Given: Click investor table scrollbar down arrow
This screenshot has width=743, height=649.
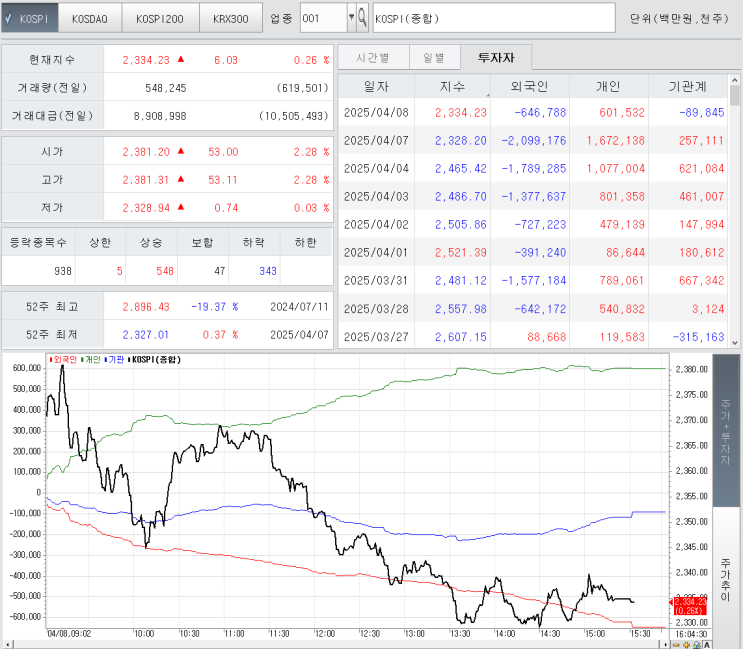Looking at the screenshot, I should click(x=734, y=343).
